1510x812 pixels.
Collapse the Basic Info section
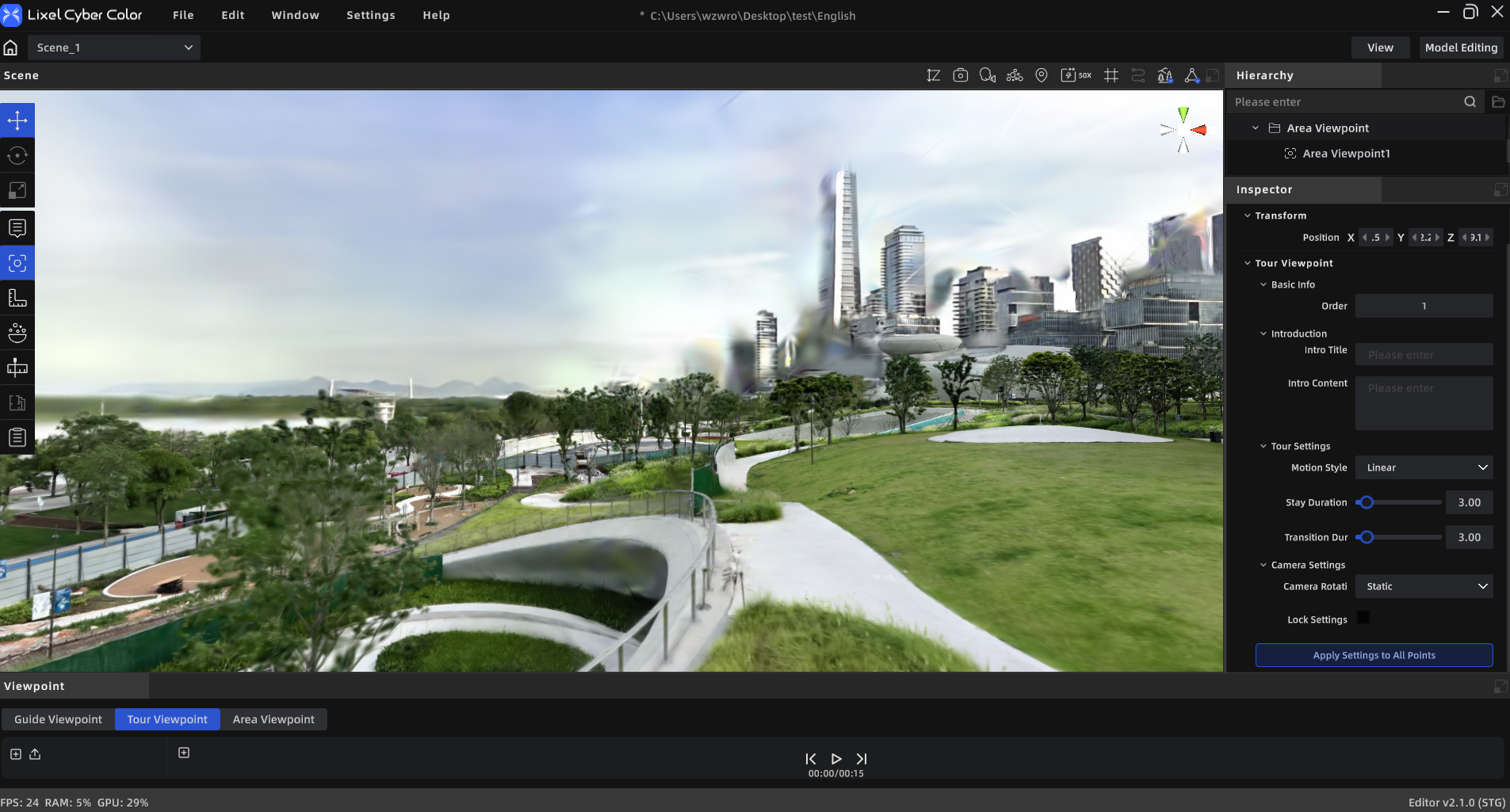[1263, 284]
